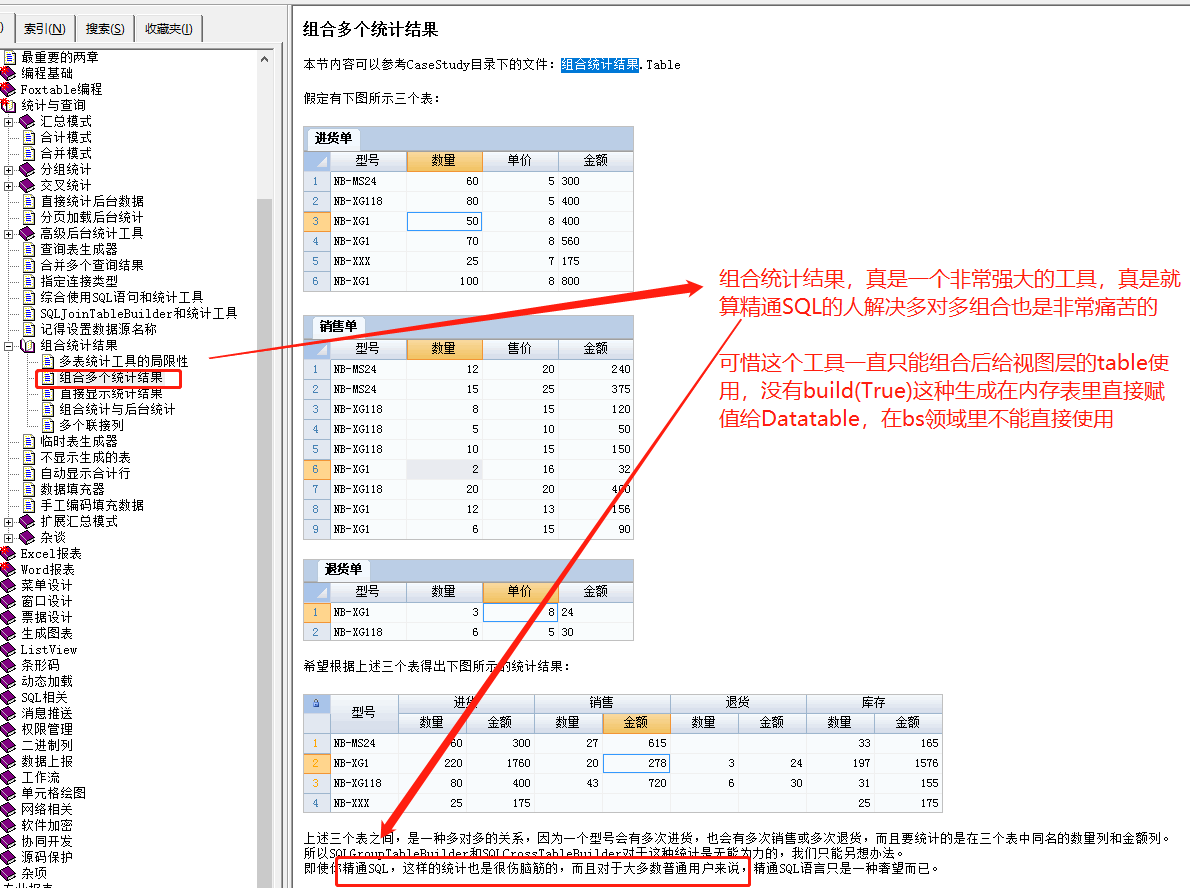Click the book icon beside 分组统计
The width and height of the screenshot is (1190, 888).
pyautogui.click(x=27, y=169)
